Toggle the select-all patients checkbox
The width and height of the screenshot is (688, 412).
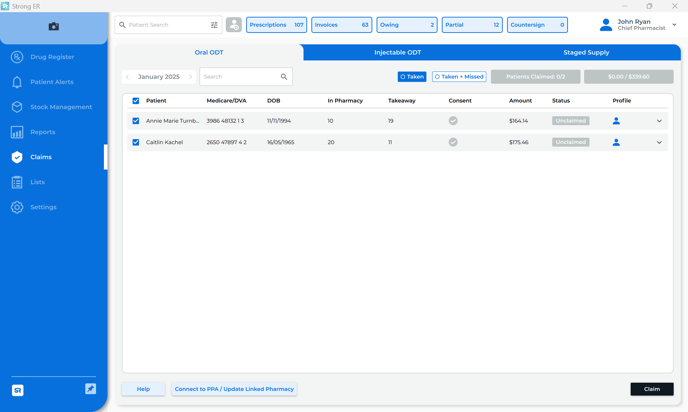[x=136, y=101]
